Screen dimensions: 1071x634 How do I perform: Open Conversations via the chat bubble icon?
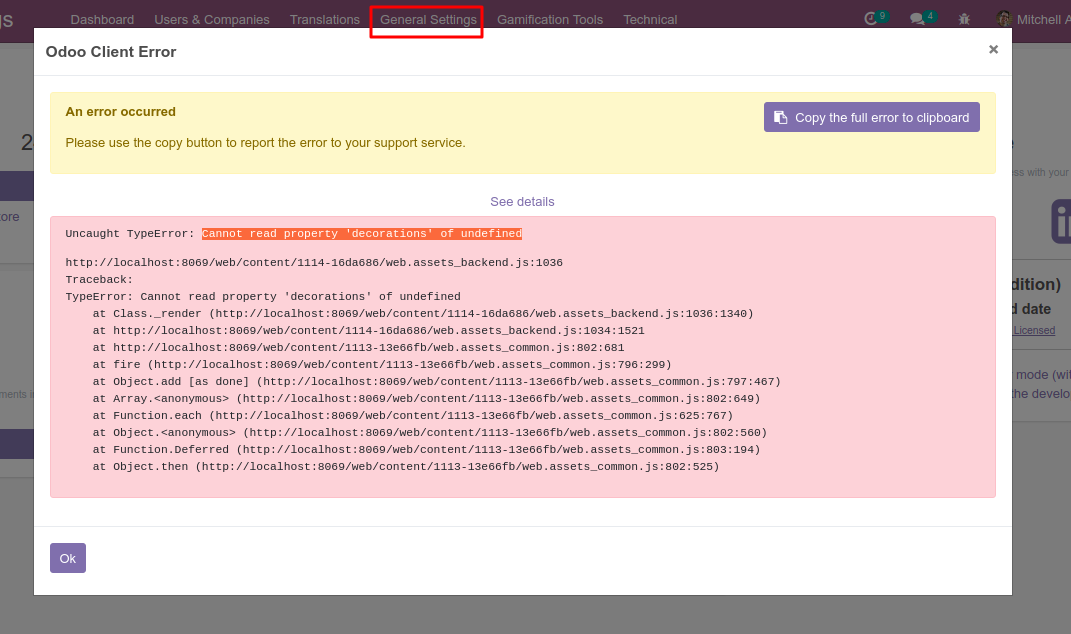click(918, 17)
